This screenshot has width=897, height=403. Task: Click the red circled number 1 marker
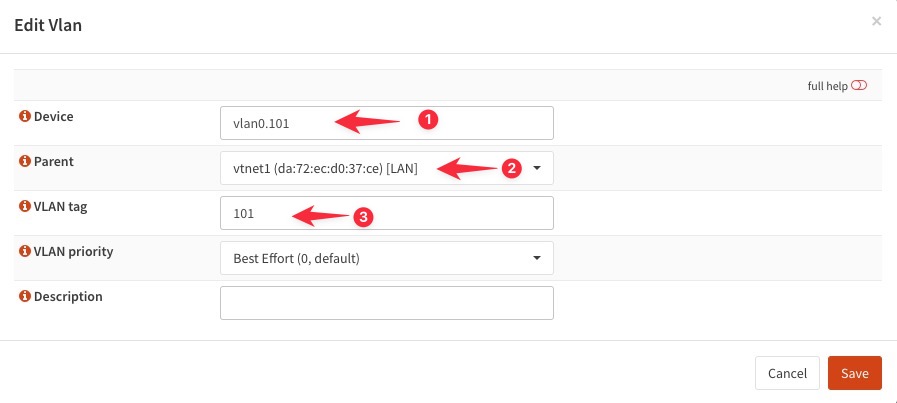pyautogui.click(x=428, y=120)
